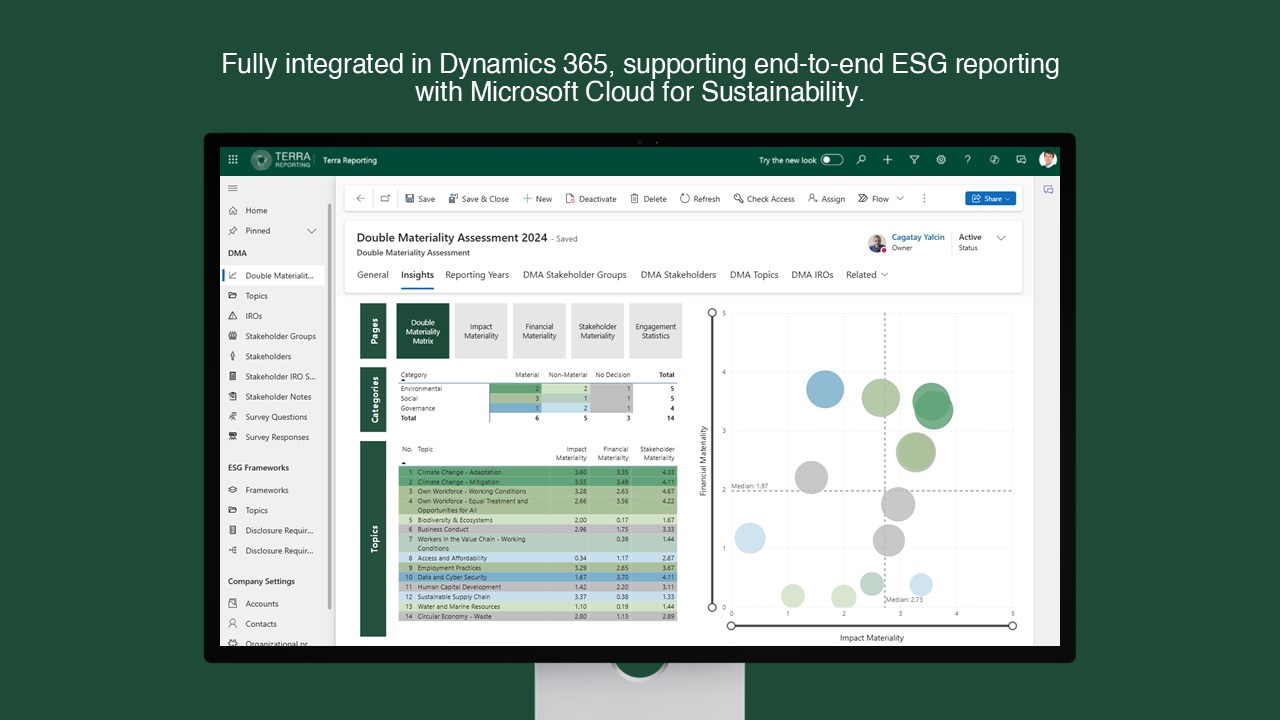The image size is (1280, 720).
Task: Save the record
Action: tap(420, 199)
